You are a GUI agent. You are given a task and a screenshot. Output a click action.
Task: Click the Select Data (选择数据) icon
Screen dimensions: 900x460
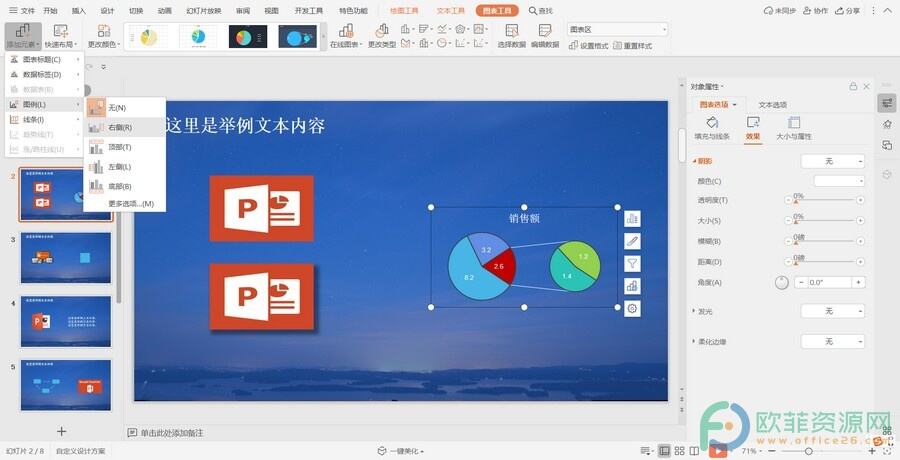(x=511, y=36)
